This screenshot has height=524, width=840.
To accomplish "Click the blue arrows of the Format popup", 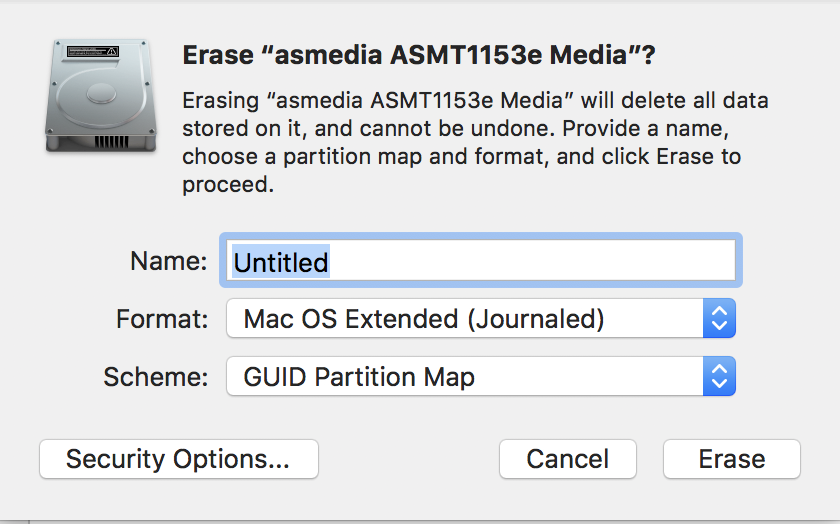I will [720, 319].
